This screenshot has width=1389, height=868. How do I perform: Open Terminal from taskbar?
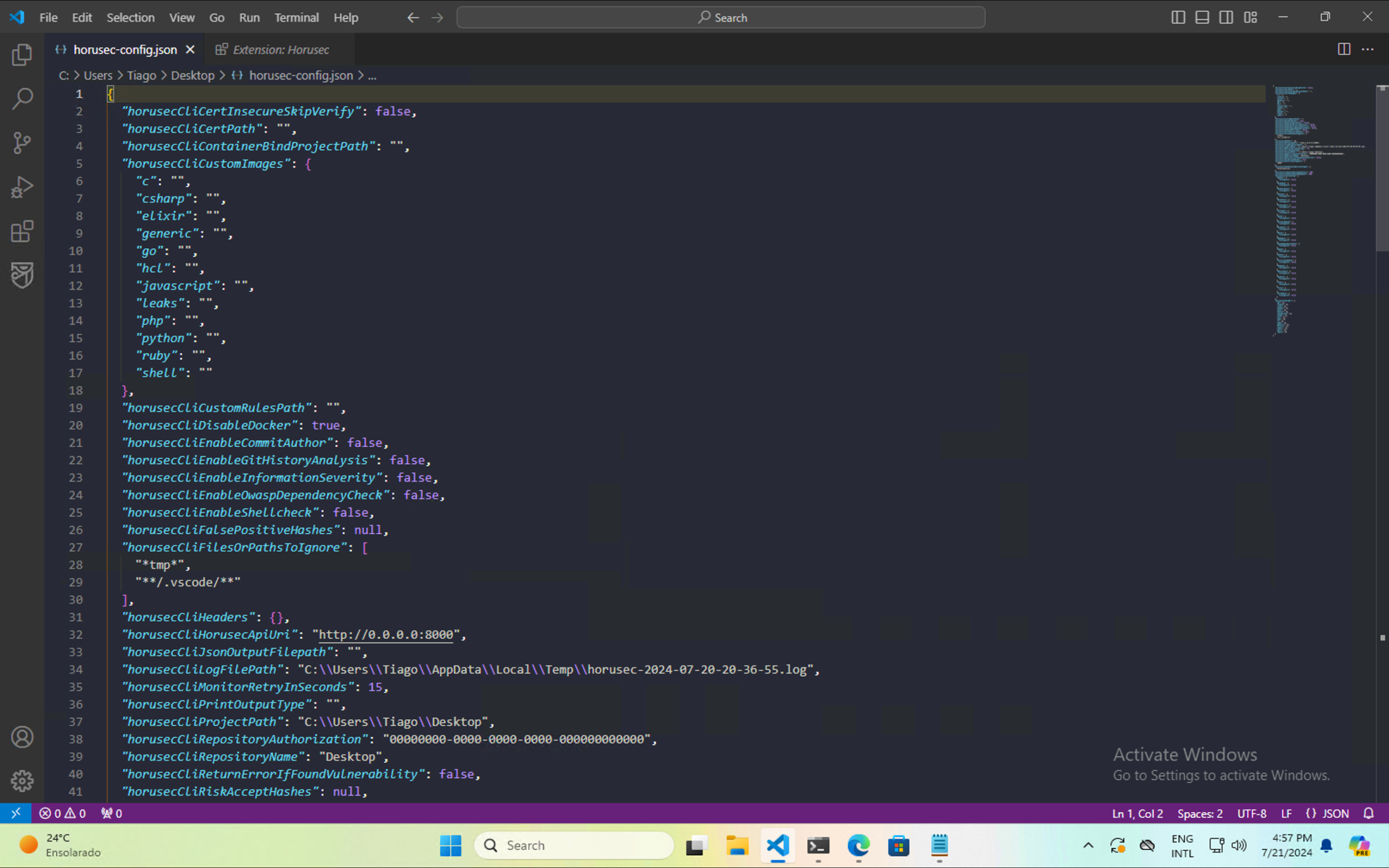point(818,845)
